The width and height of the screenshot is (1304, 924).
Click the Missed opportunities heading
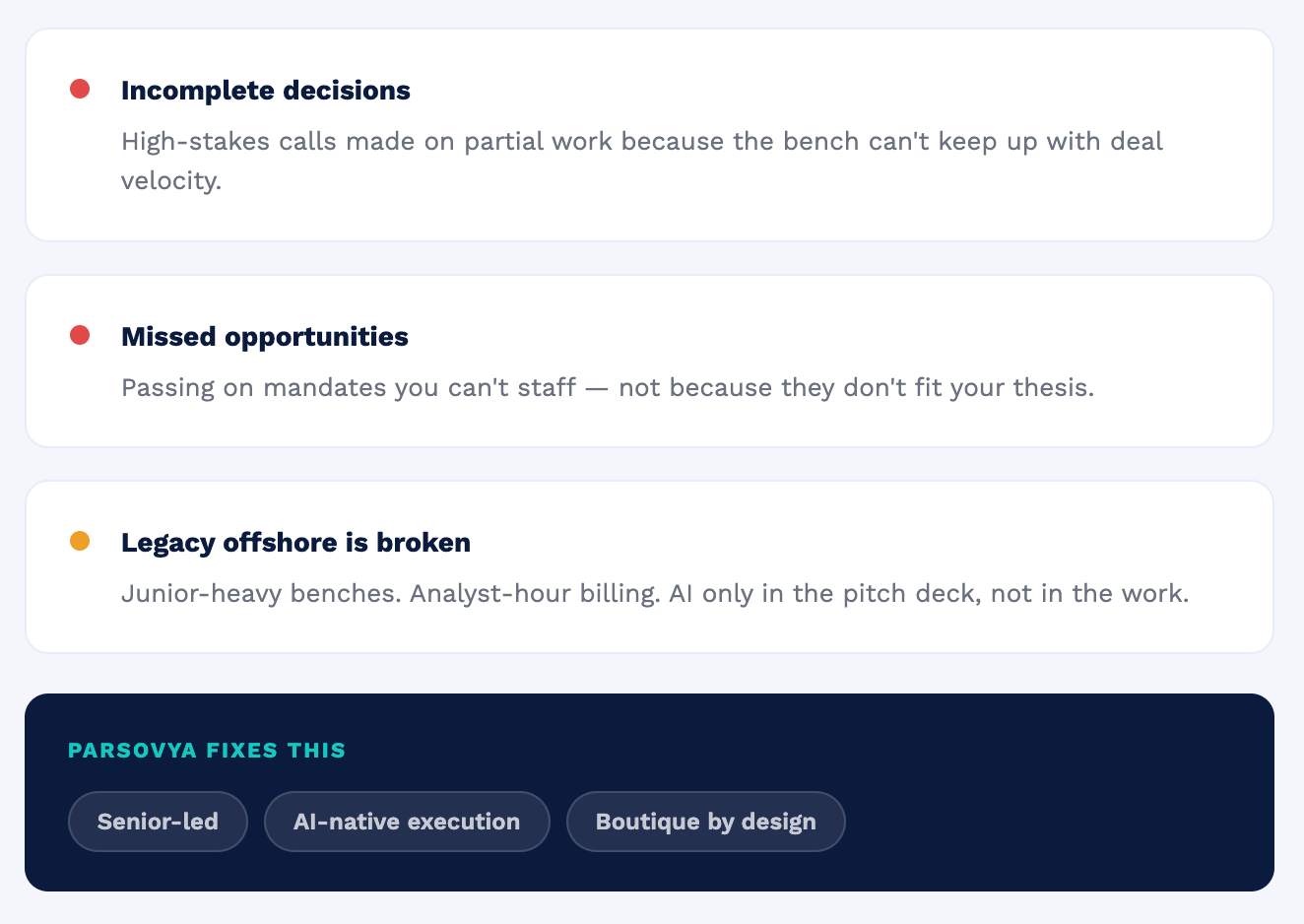(265, 337)
